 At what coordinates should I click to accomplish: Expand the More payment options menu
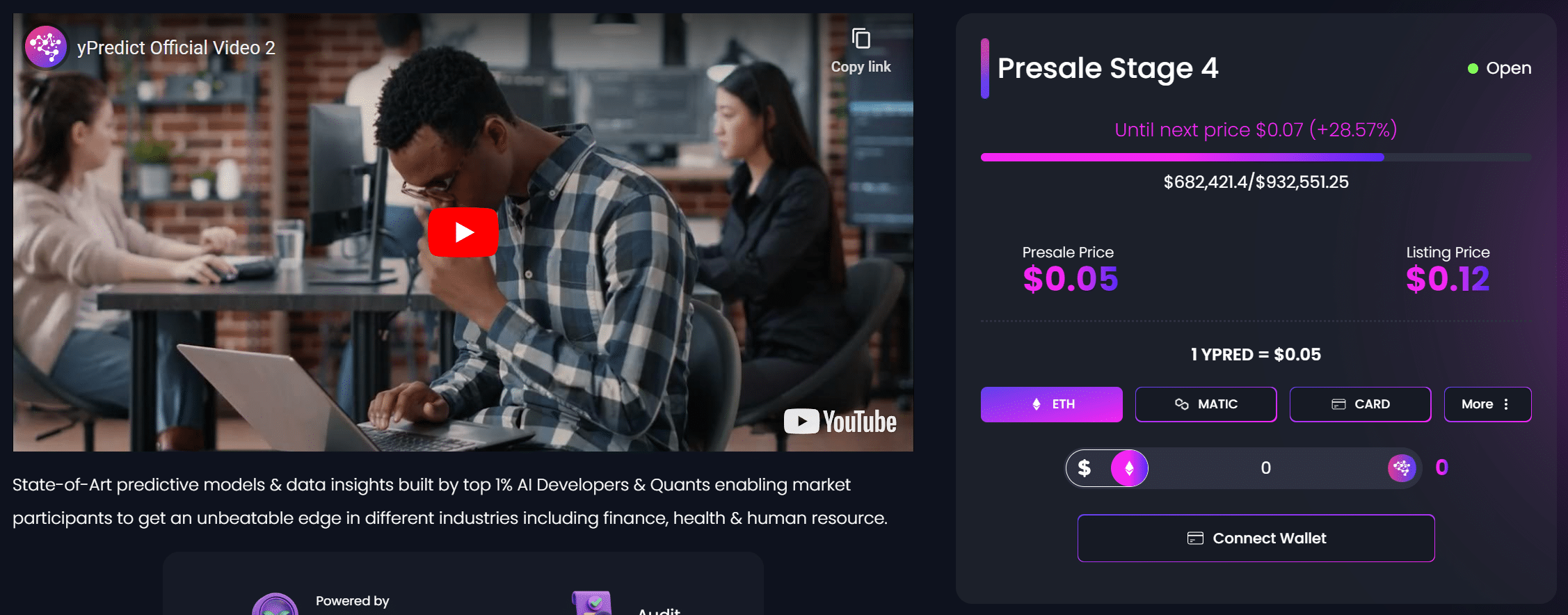click(x=1487, y=404)
